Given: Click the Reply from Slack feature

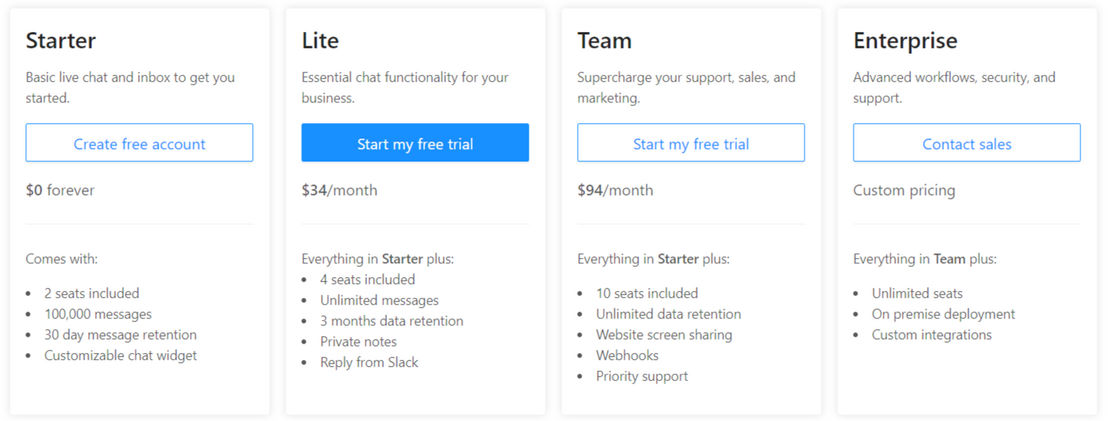Looking at the screenshot, I should [x=369, y=362].
